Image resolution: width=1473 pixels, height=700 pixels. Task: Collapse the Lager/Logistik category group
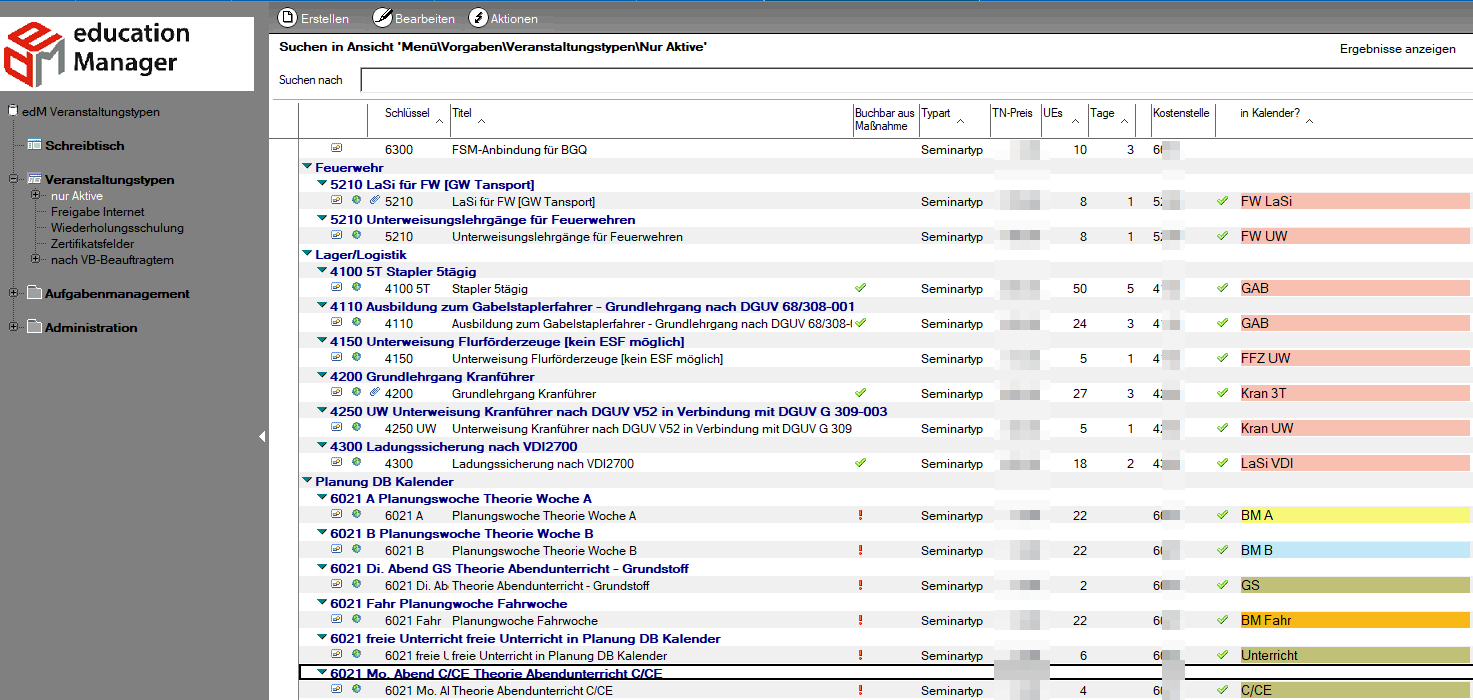pos(307,255)
